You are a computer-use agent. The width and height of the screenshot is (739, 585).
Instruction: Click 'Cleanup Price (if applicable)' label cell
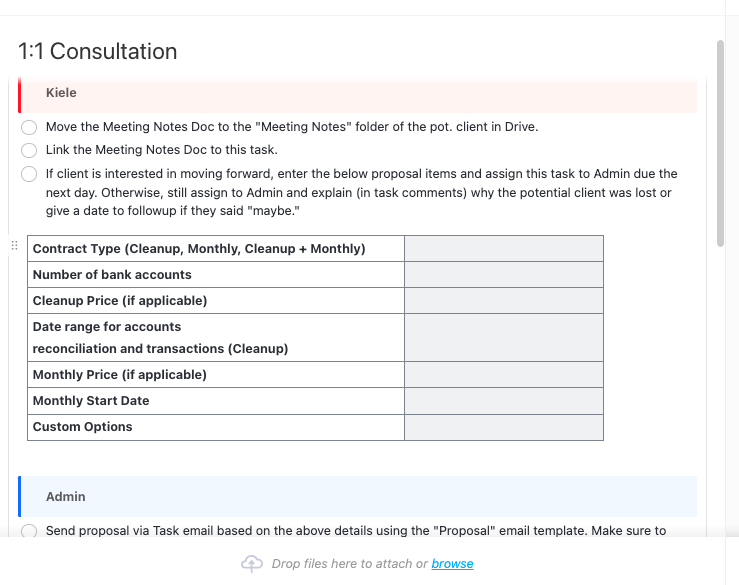click(216, 300)
